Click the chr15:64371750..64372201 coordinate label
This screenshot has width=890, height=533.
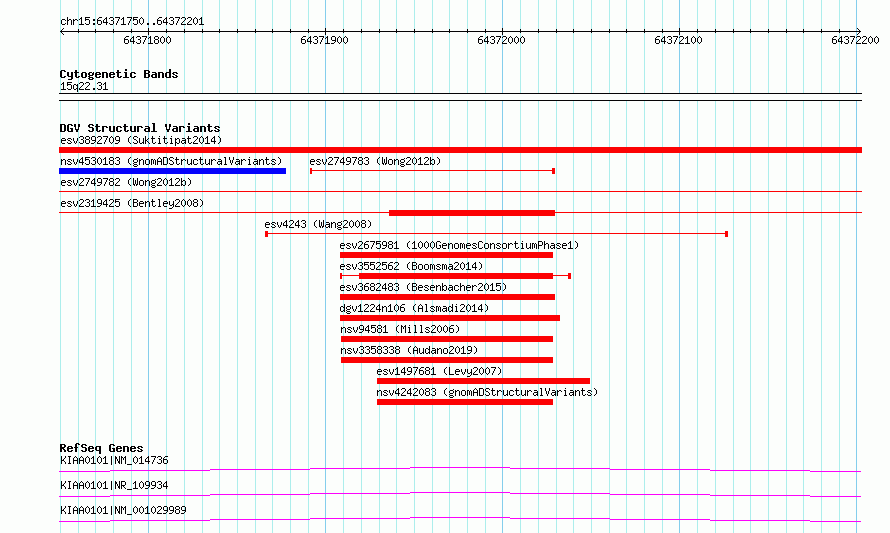pyautogui.click(x=132, y=22)
